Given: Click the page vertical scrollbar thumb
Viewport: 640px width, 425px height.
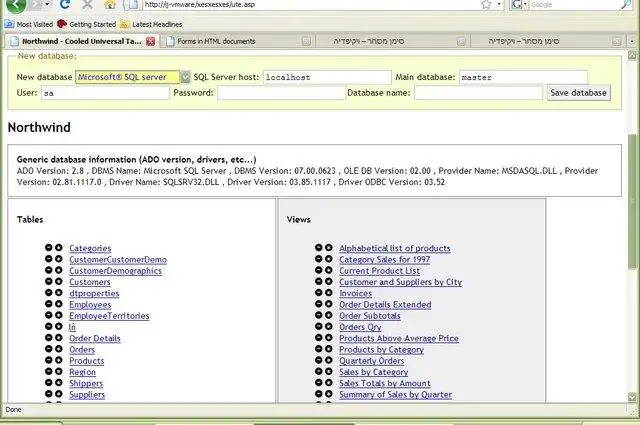Looking at the screenshot, I should (632, 200).
